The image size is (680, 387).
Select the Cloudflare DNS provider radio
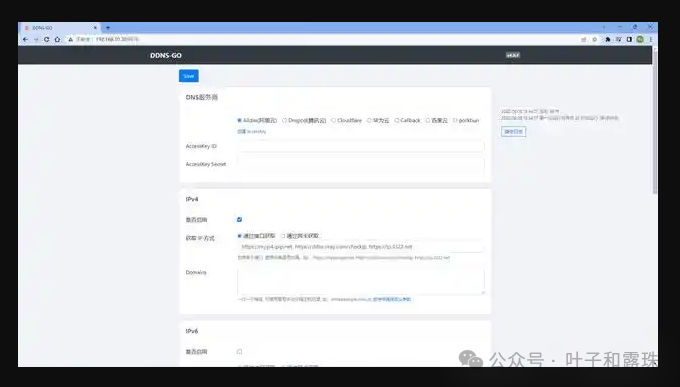tap(333, 120)
